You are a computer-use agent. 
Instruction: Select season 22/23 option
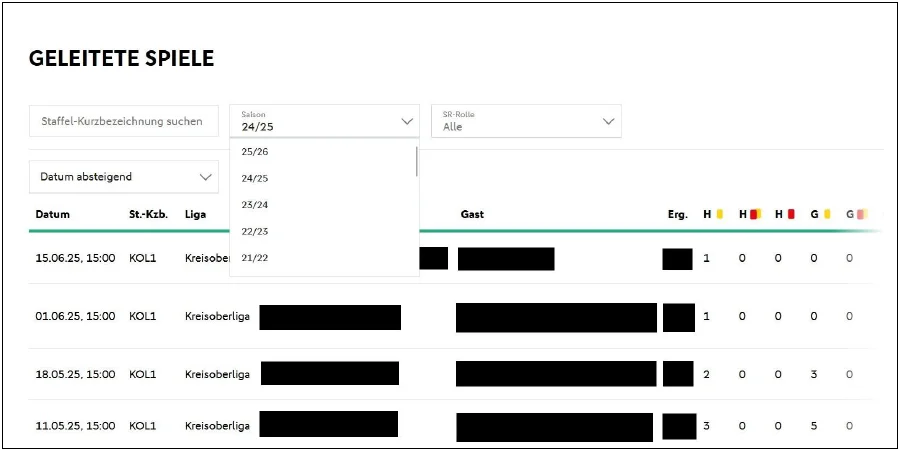click(x=256, y=232)
